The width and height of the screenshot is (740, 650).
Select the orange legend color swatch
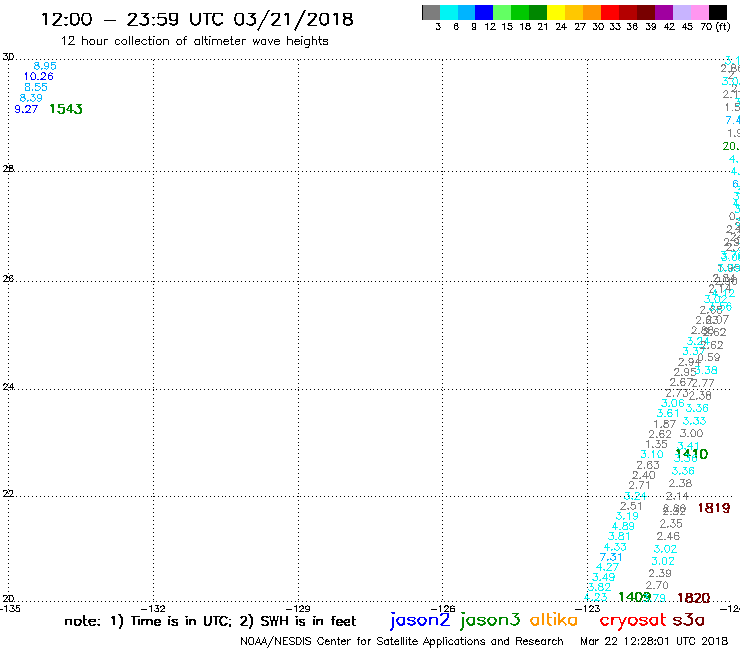point(592,12)
